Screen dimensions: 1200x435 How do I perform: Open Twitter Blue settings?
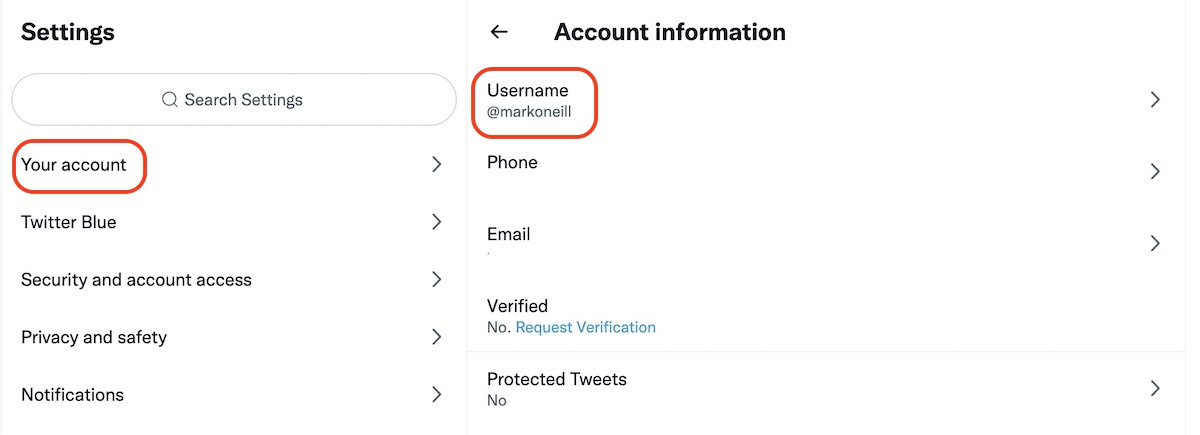(x=69, y=222)
